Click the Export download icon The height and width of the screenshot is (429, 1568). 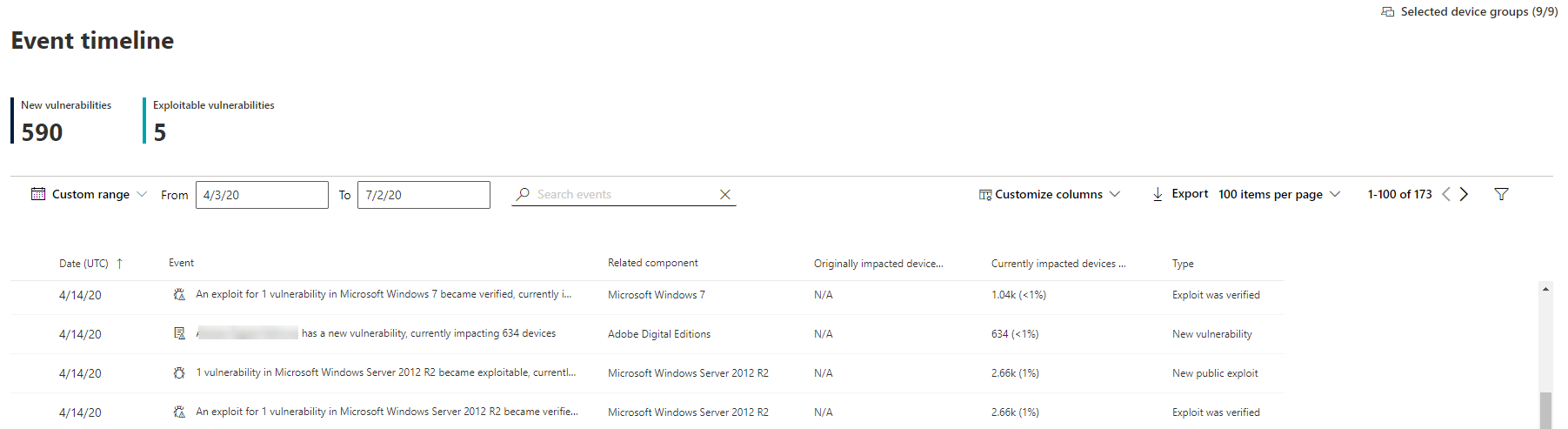(x=1158, y=194)
